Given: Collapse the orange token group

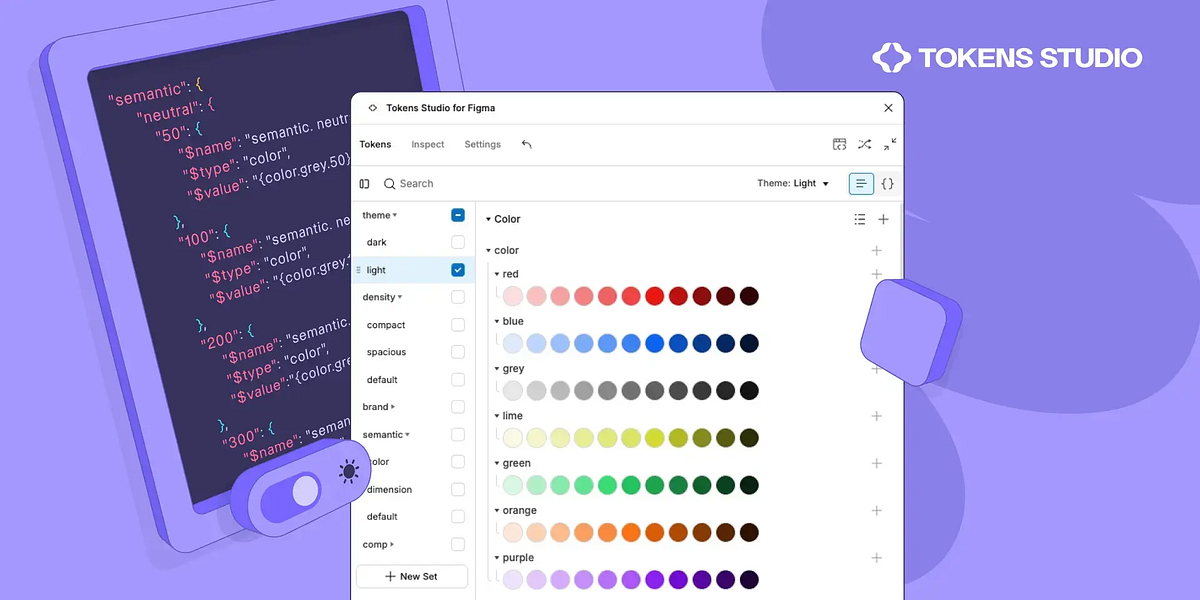Looking at the screenshot, I should tap(497, 510).
